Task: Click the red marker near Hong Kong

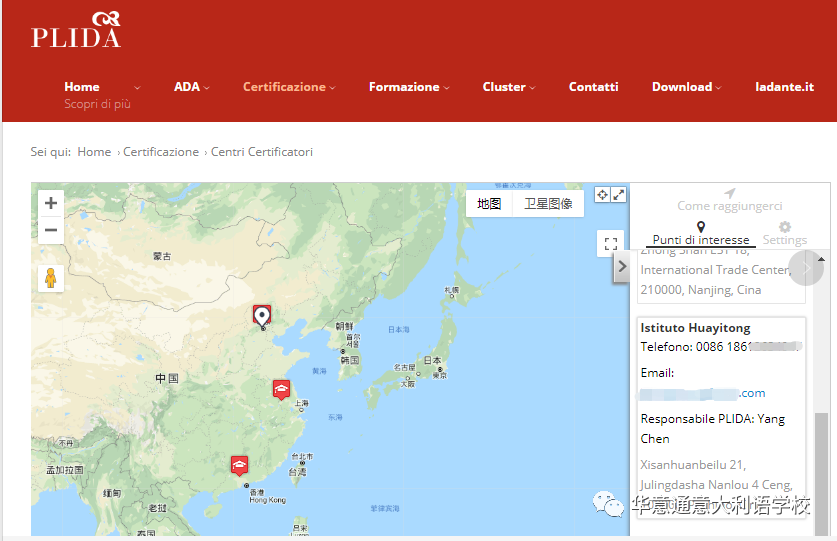Action: point(240,465)
